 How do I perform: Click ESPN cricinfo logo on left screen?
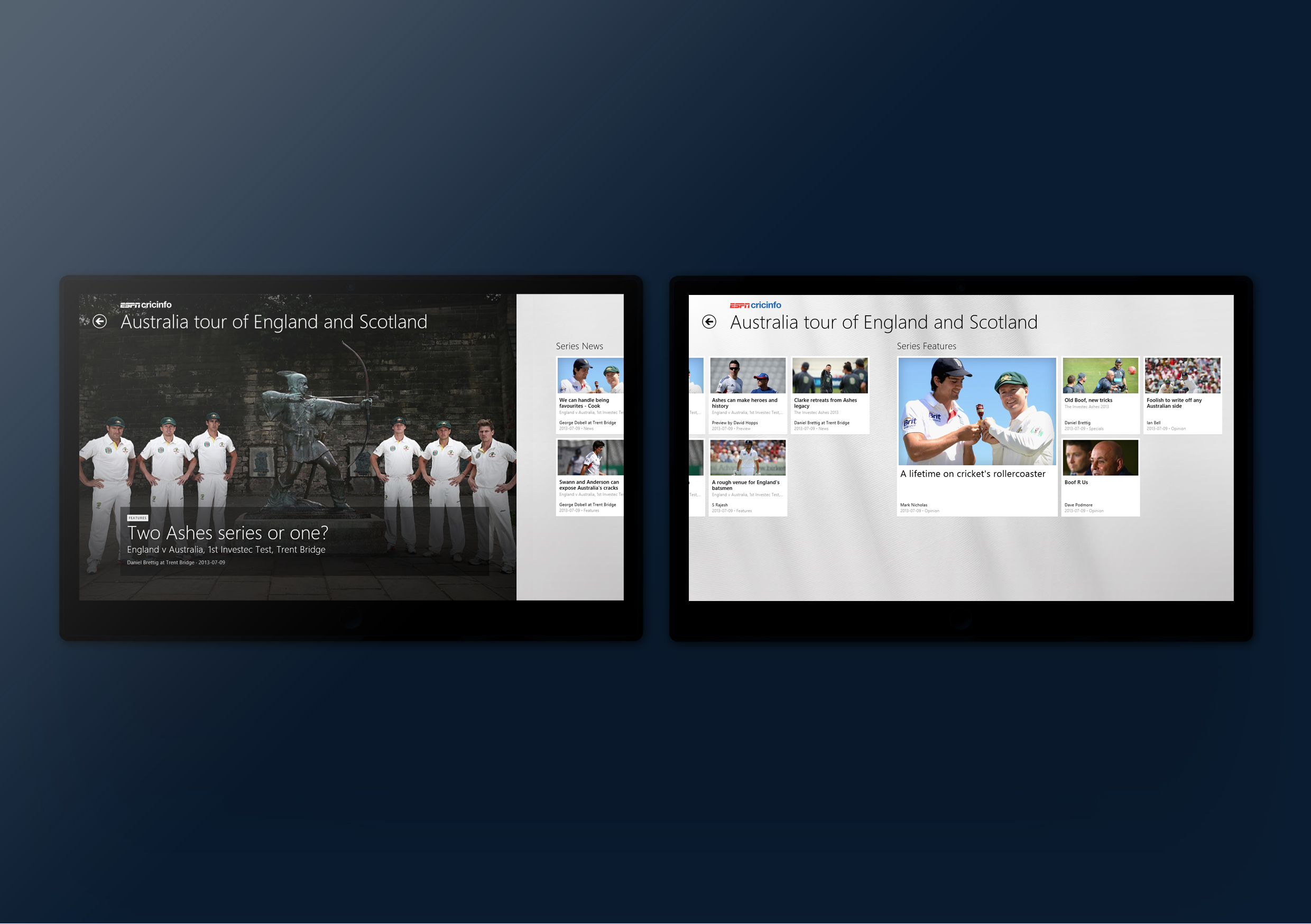click(145, 305)
